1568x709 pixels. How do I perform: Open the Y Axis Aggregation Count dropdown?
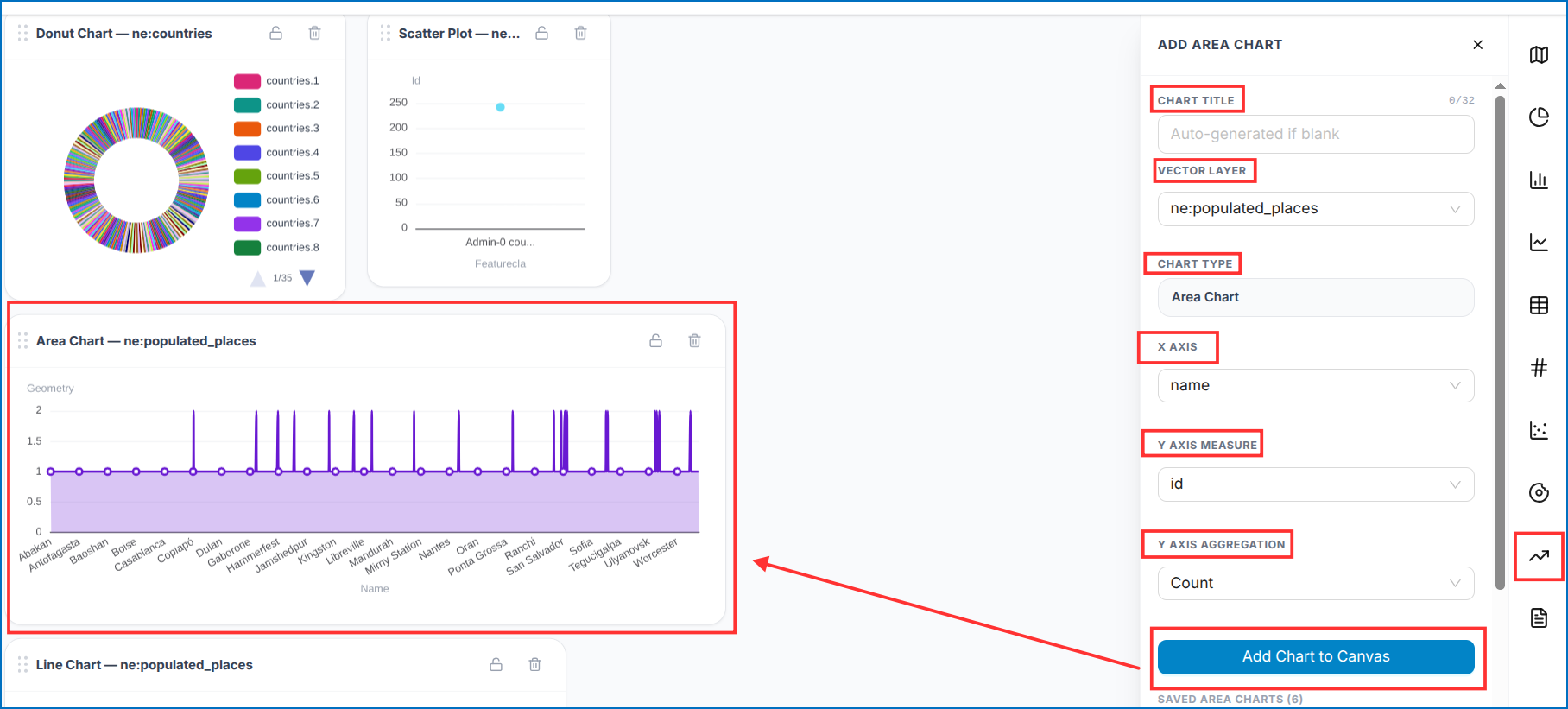point(1316,583)
